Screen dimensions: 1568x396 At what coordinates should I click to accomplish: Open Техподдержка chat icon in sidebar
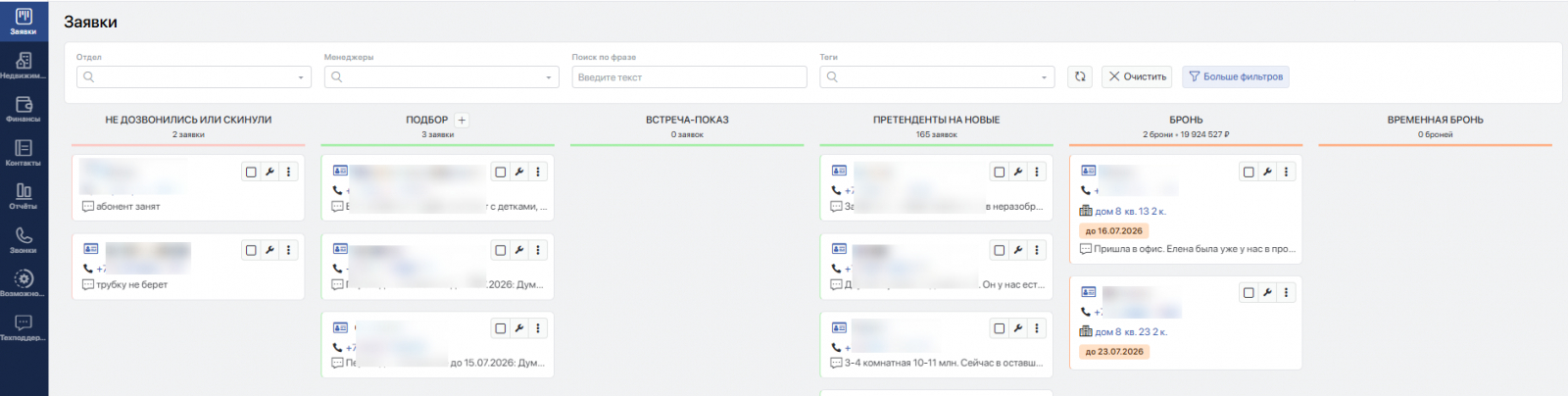[24, 326]
